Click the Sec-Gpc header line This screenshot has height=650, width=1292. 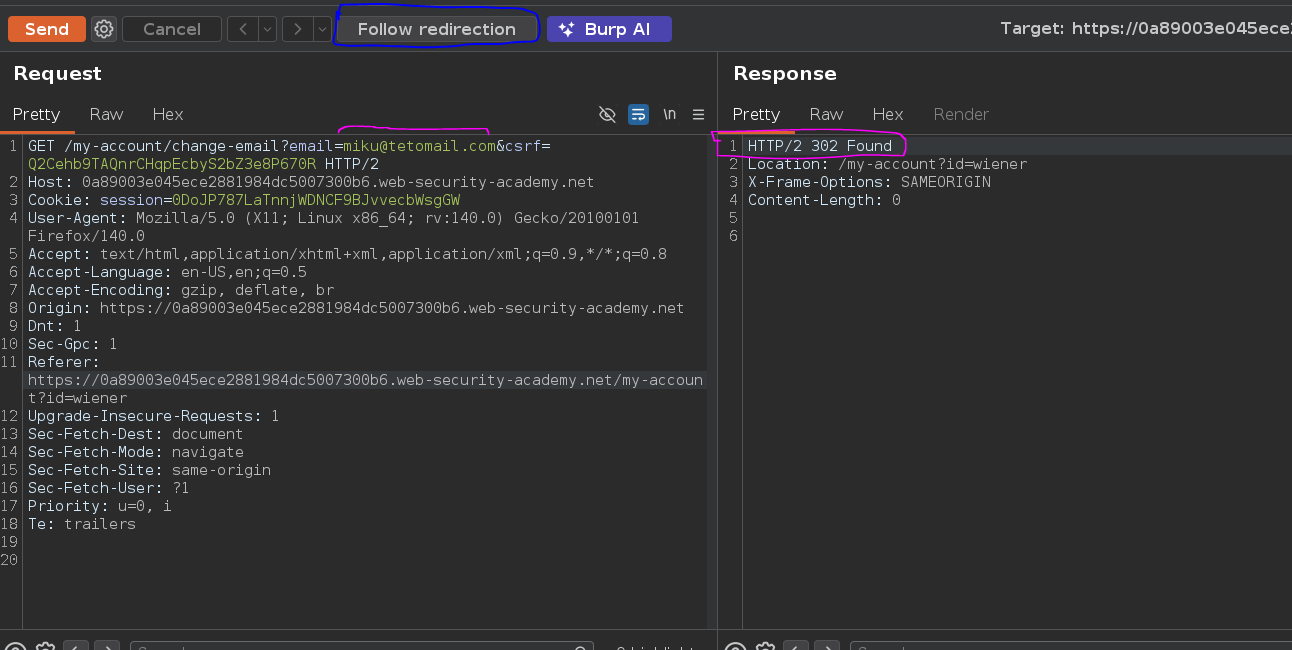73,344
